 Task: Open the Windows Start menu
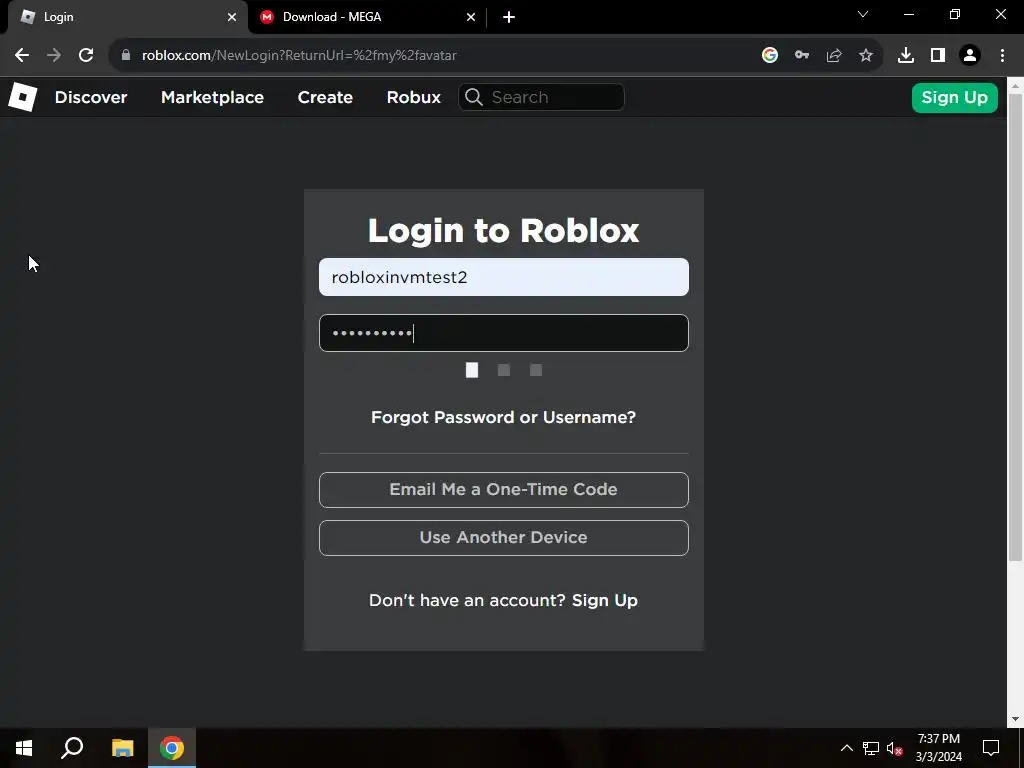24,748
